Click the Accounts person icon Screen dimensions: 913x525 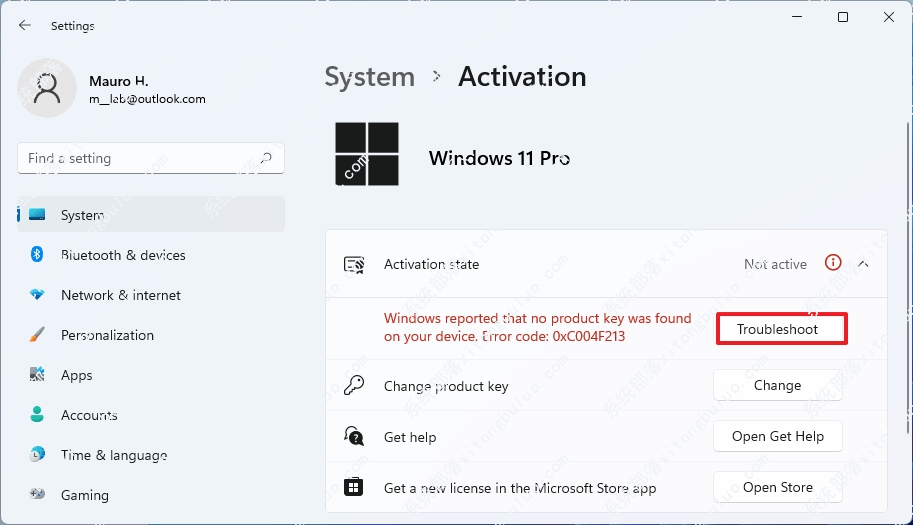[x=37, y=415]
